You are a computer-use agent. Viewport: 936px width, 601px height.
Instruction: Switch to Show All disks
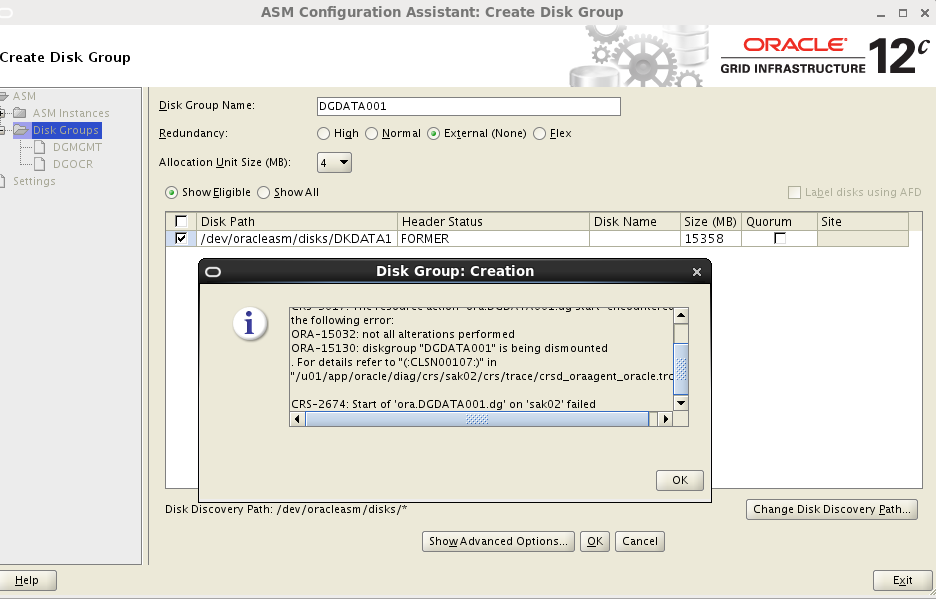tap(263, 192)
